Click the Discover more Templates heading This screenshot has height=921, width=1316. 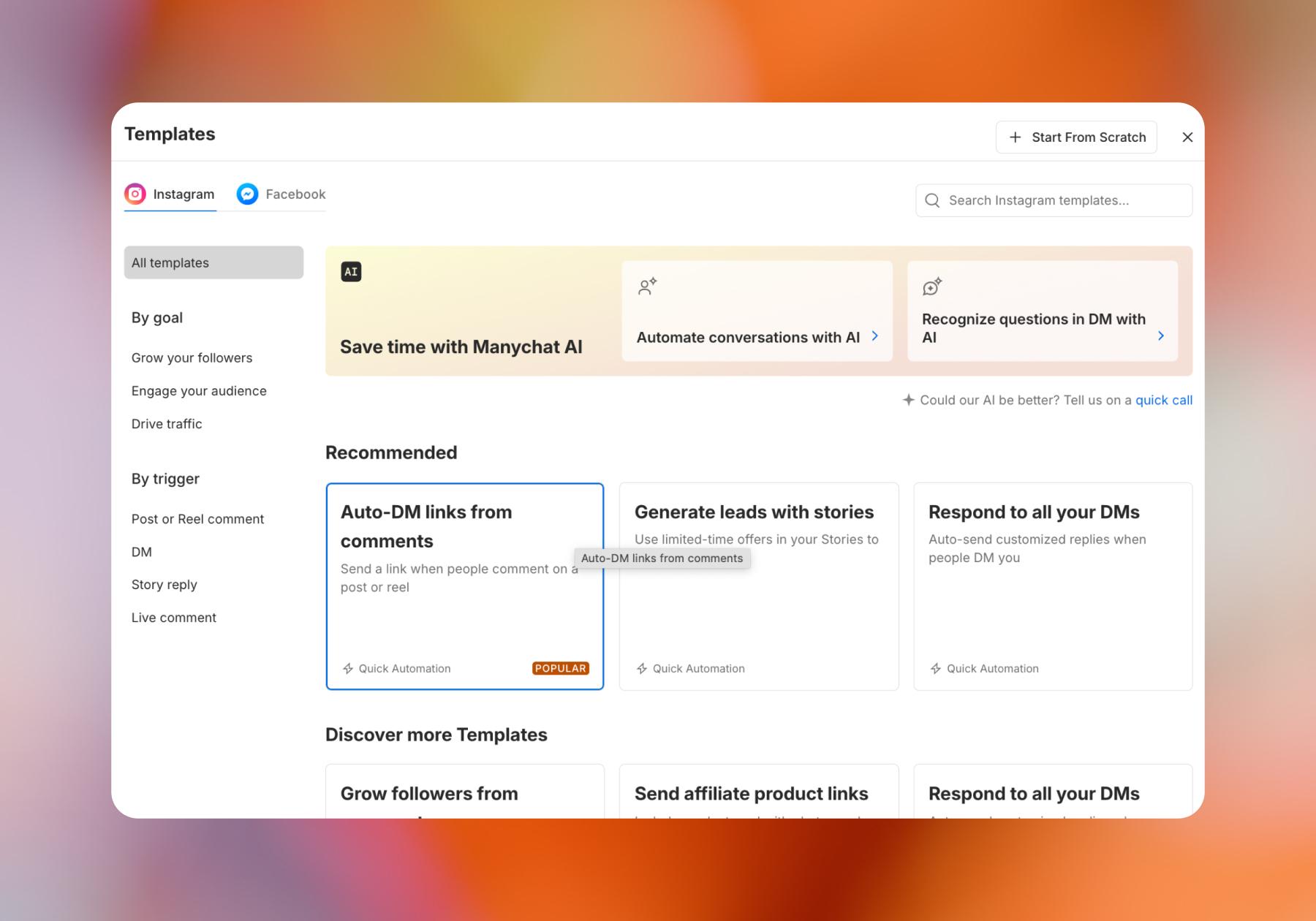[x=436, y=735]
